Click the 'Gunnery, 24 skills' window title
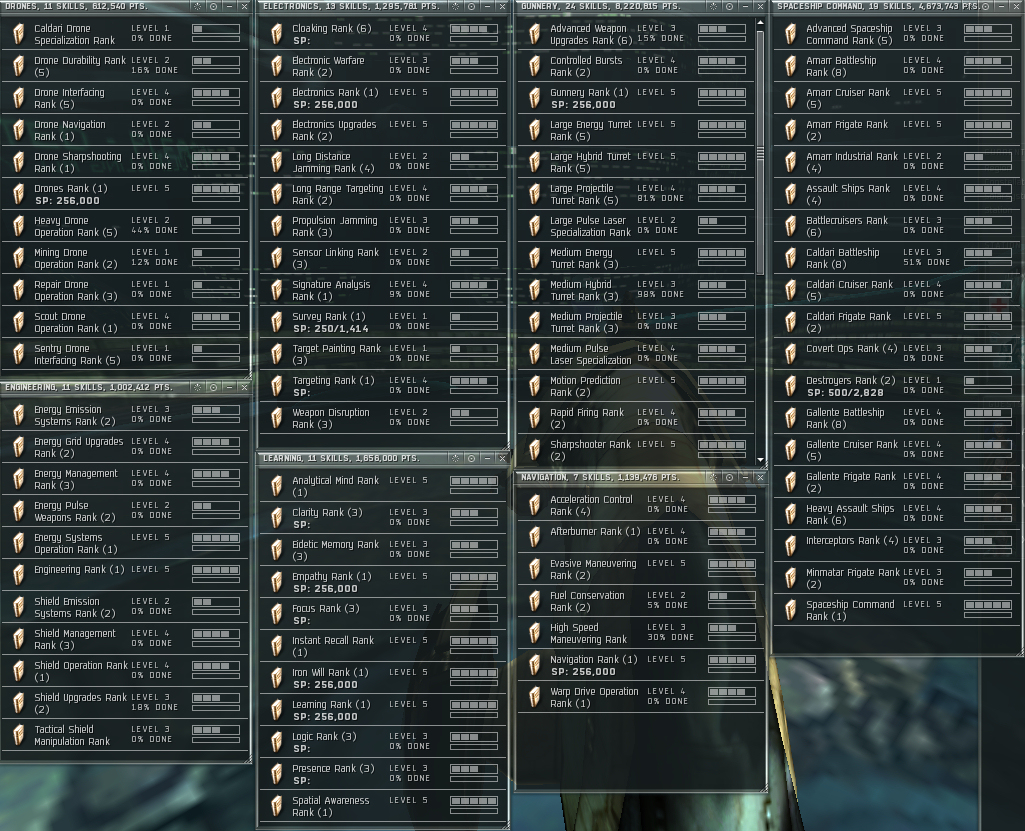The width and height of the screenshot is (1025, 831). pos(601,6)
